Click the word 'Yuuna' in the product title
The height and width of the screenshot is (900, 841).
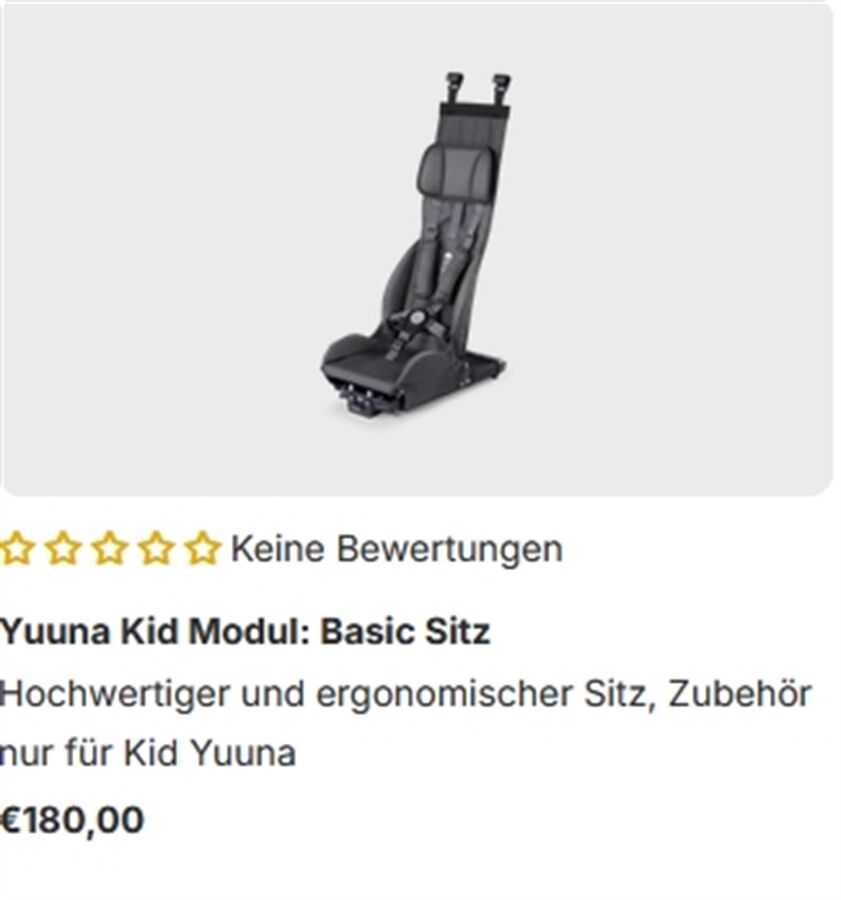(x=55, y=632)
